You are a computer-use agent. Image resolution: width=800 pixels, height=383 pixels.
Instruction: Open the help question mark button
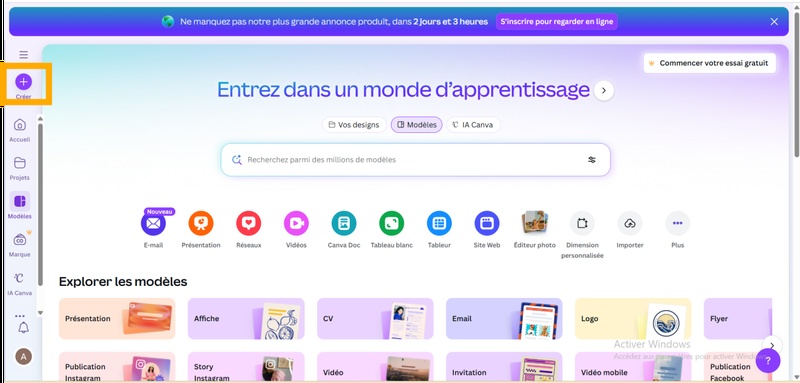[768, 361]
